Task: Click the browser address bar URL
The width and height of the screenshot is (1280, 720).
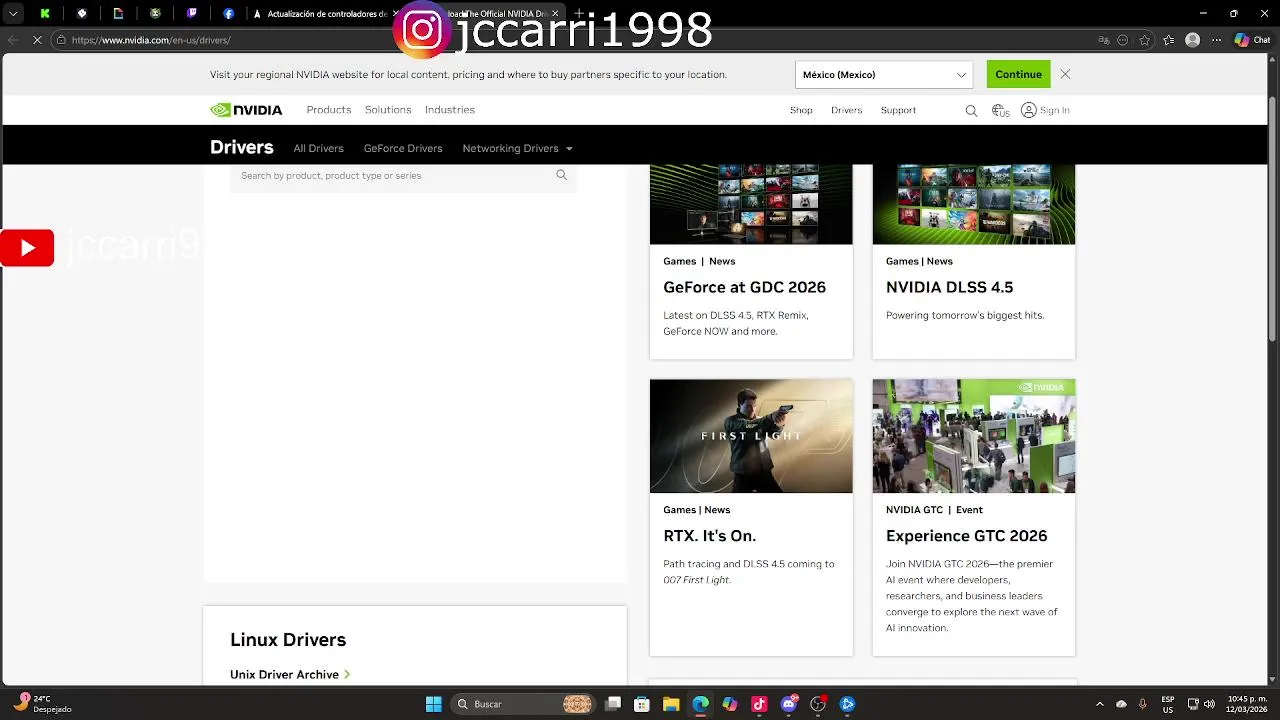Action: [151, 40]
